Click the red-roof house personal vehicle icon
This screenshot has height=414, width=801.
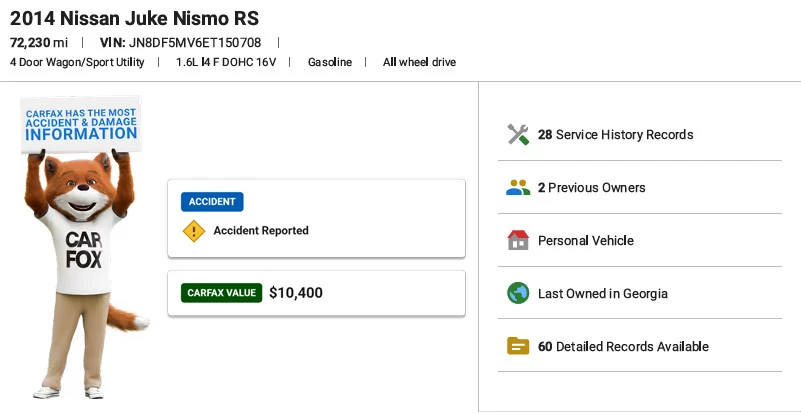(518, 240)
